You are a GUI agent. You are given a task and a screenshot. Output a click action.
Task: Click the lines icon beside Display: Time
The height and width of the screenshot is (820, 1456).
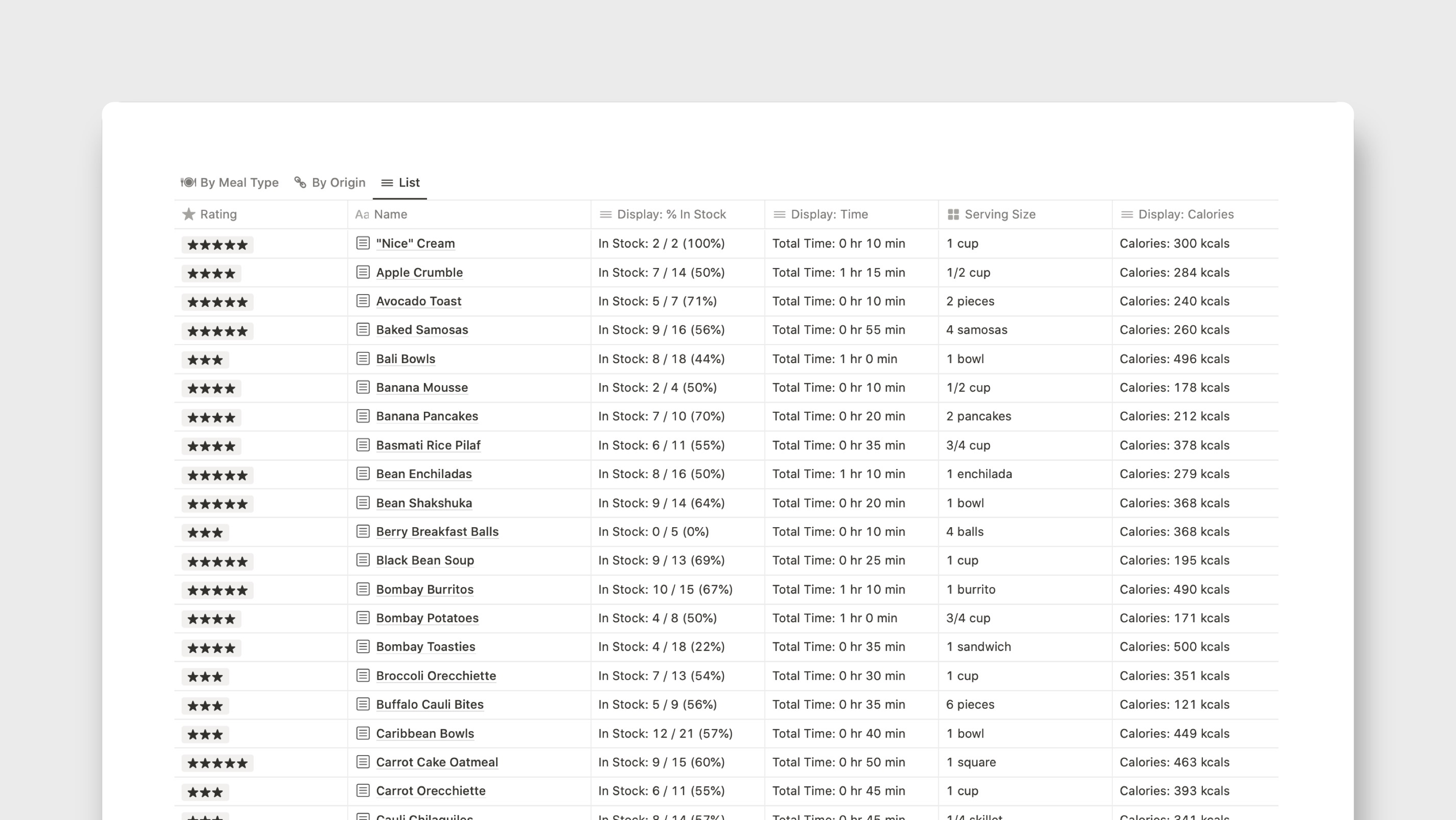[779, 214]
